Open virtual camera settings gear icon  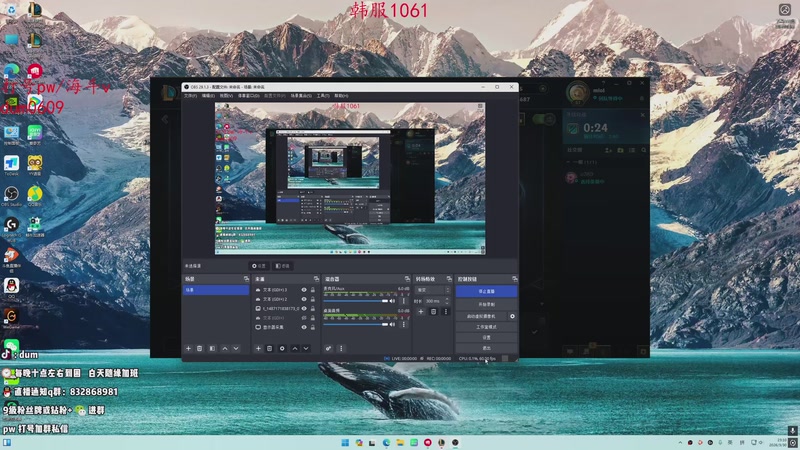512,315
